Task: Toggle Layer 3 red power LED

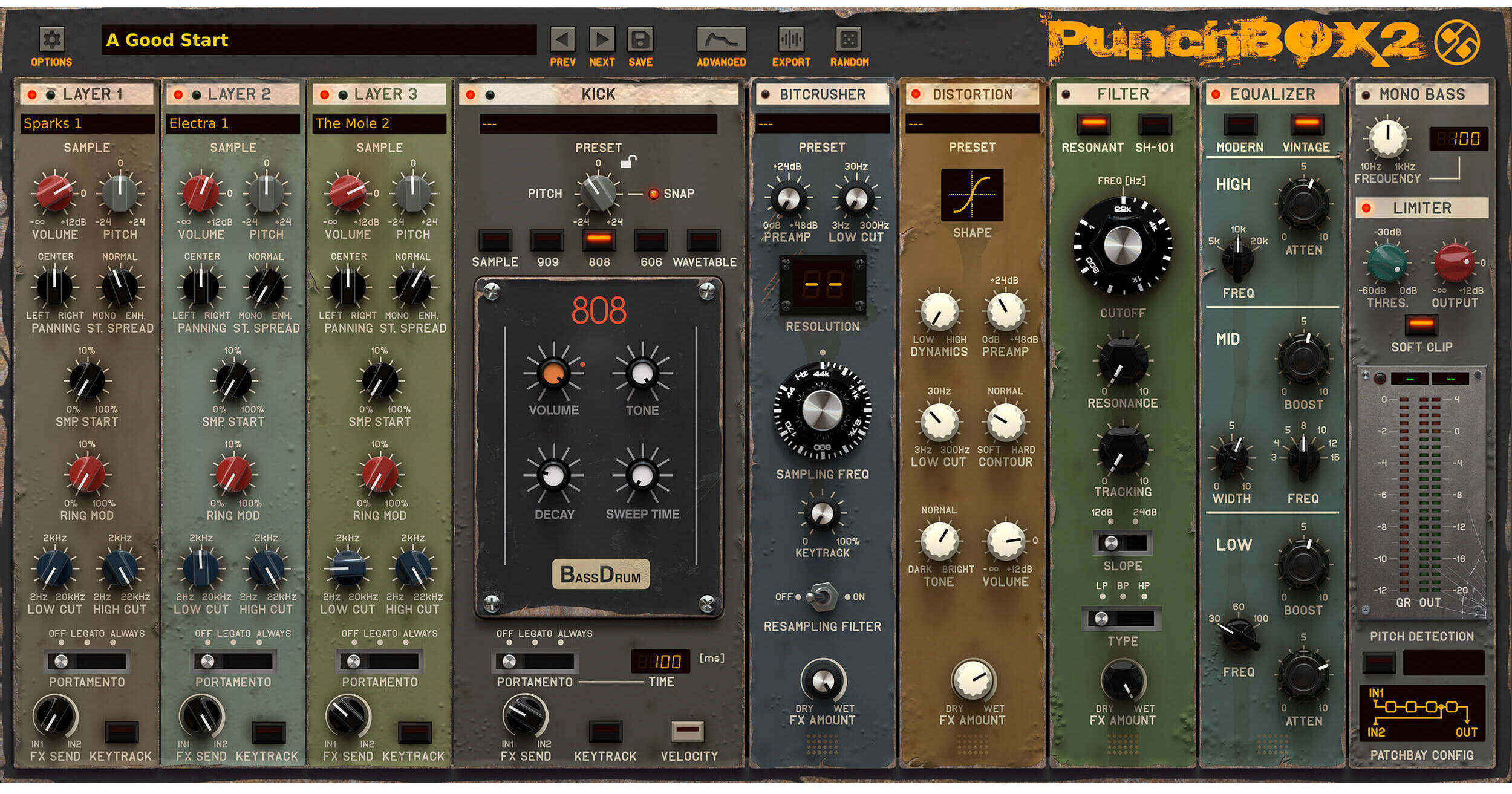Action: click(325, 94)
